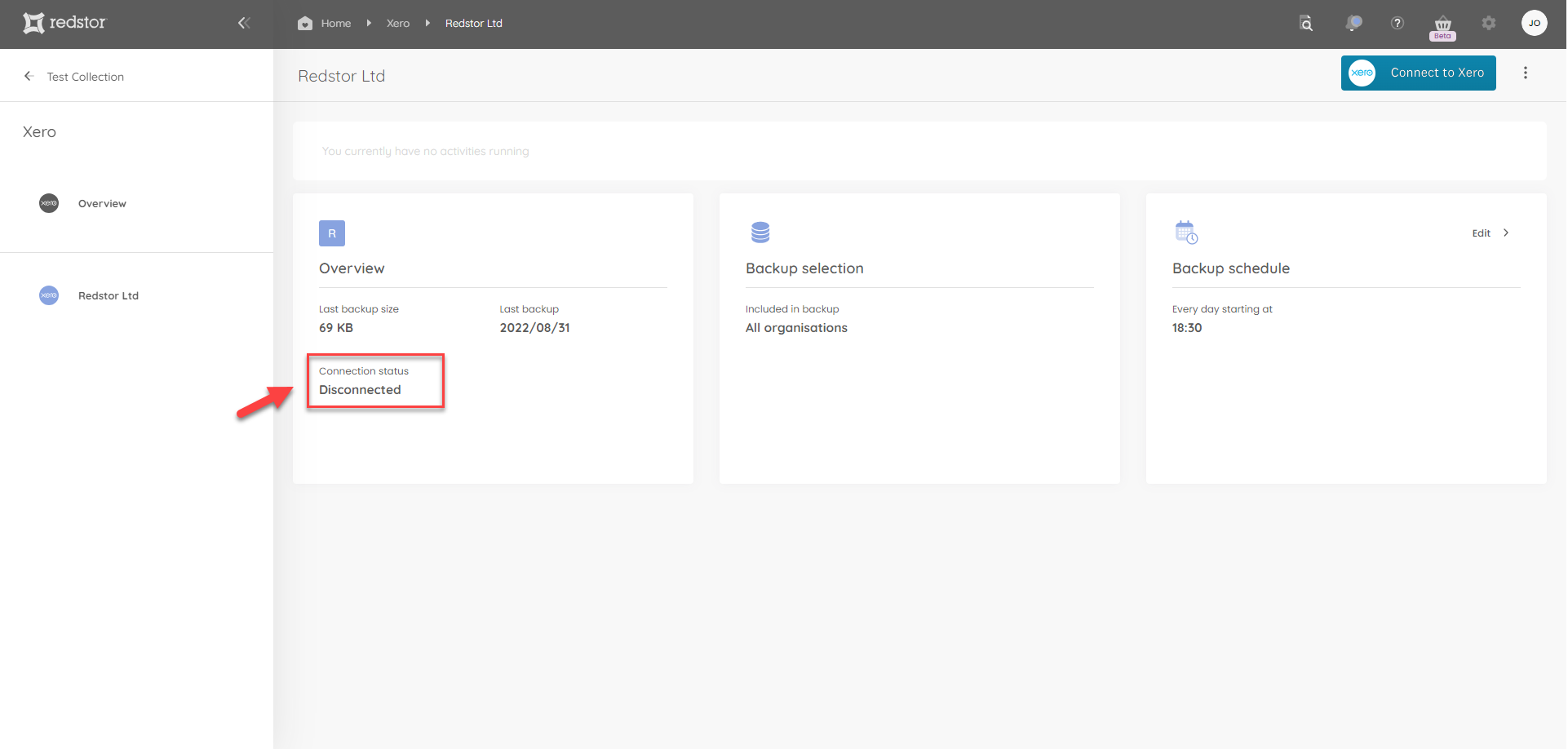Open the Xero breadcrumb link
This screenshot has height=749, width=1568.
(x=398, y=24)
